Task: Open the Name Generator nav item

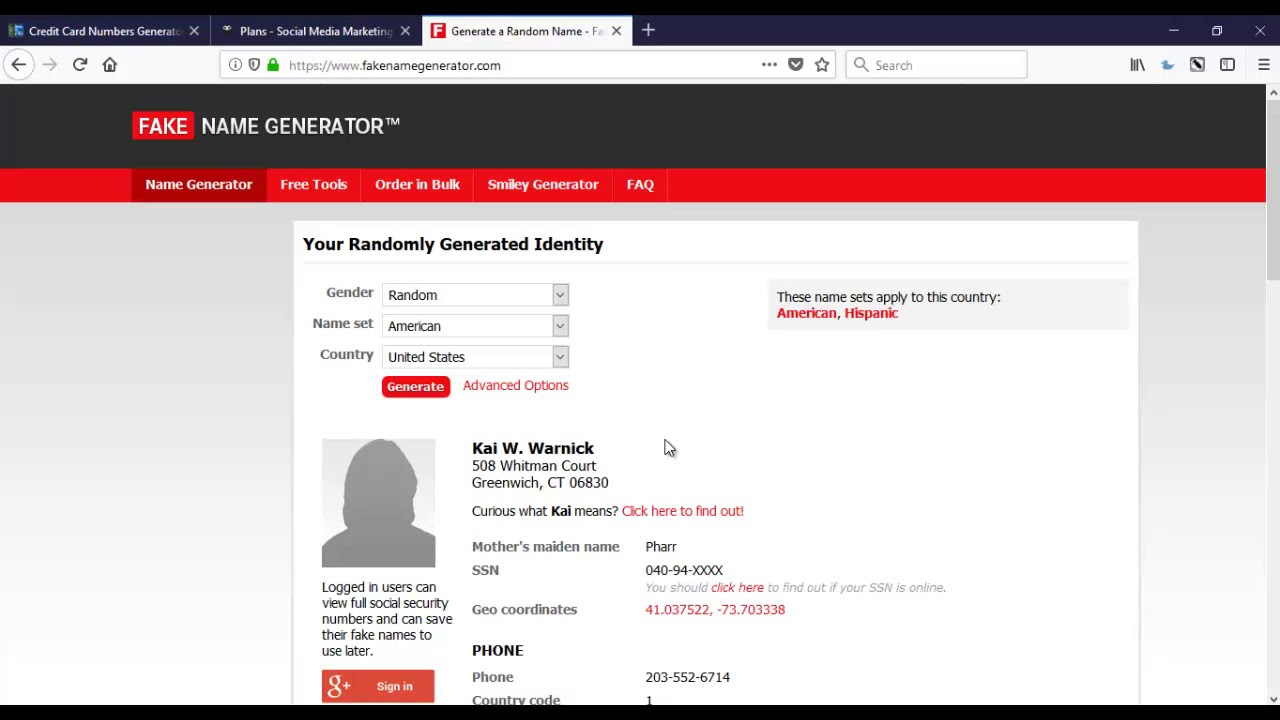Action: coord(199,184)
